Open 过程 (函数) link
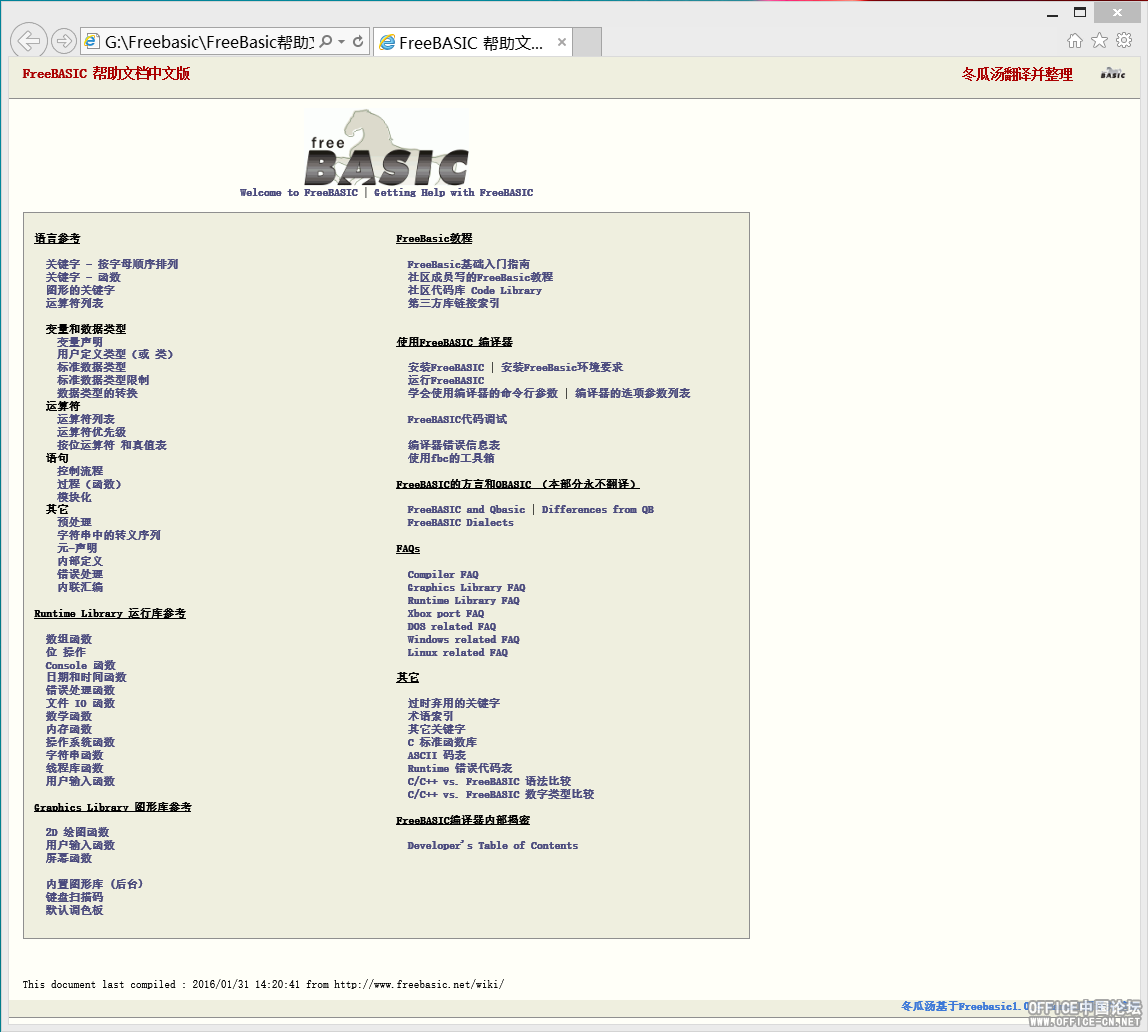The image size is (1148, 1032). point(89,484)
